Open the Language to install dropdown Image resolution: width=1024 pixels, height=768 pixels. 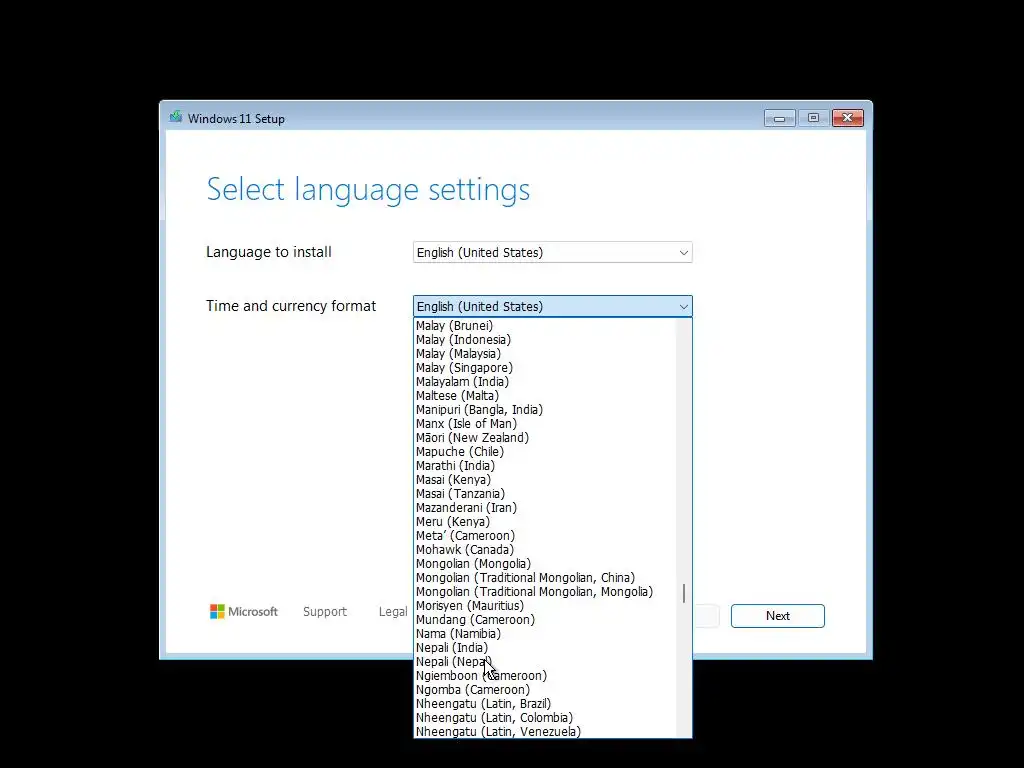coord(552,253)
